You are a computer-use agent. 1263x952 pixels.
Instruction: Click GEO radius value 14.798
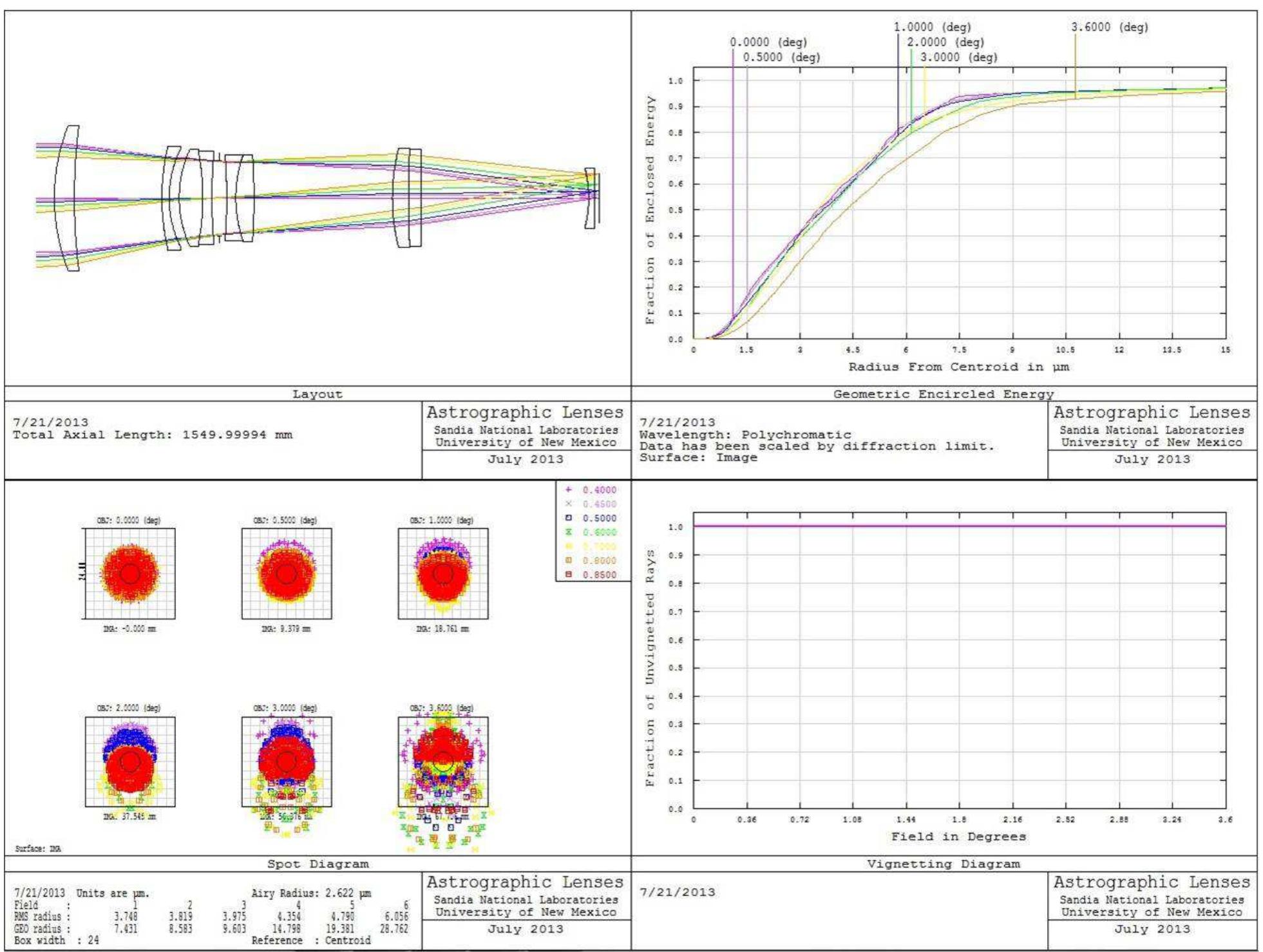click(x=286, y=929)
